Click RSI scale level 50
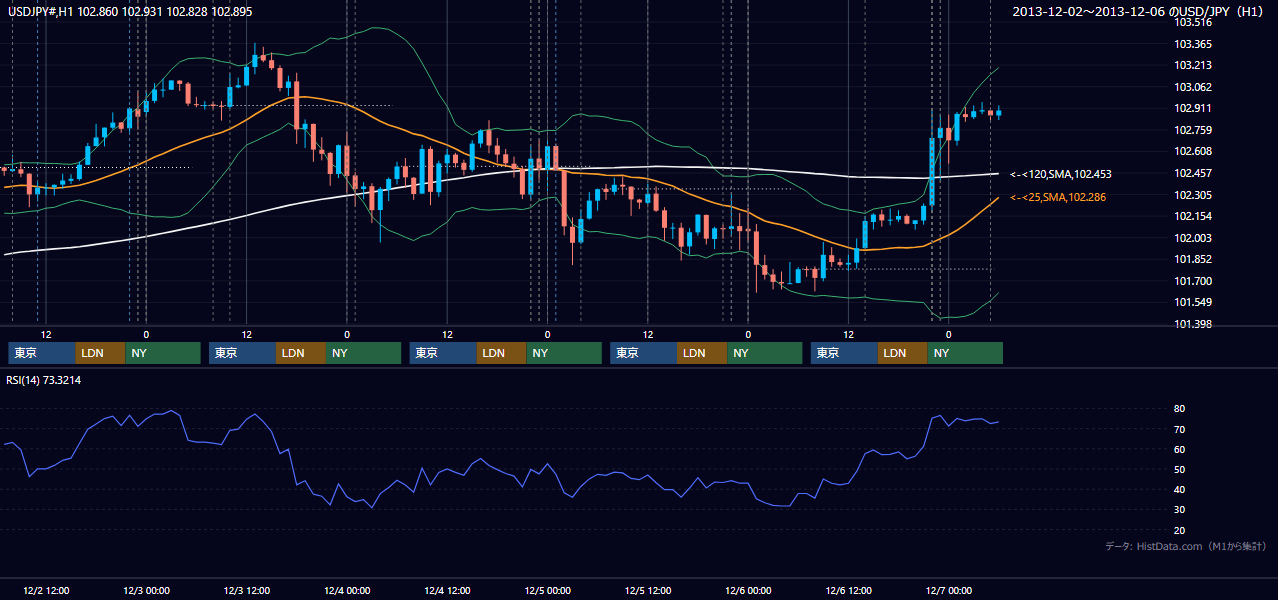 click(x=1180, y=469)
